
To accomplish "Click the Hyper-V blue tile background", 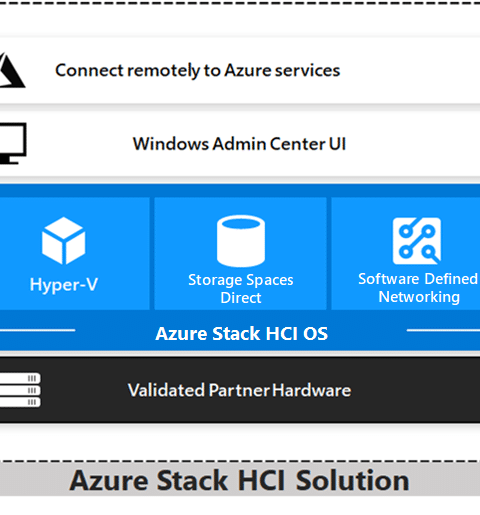I will tap(75, 253).
